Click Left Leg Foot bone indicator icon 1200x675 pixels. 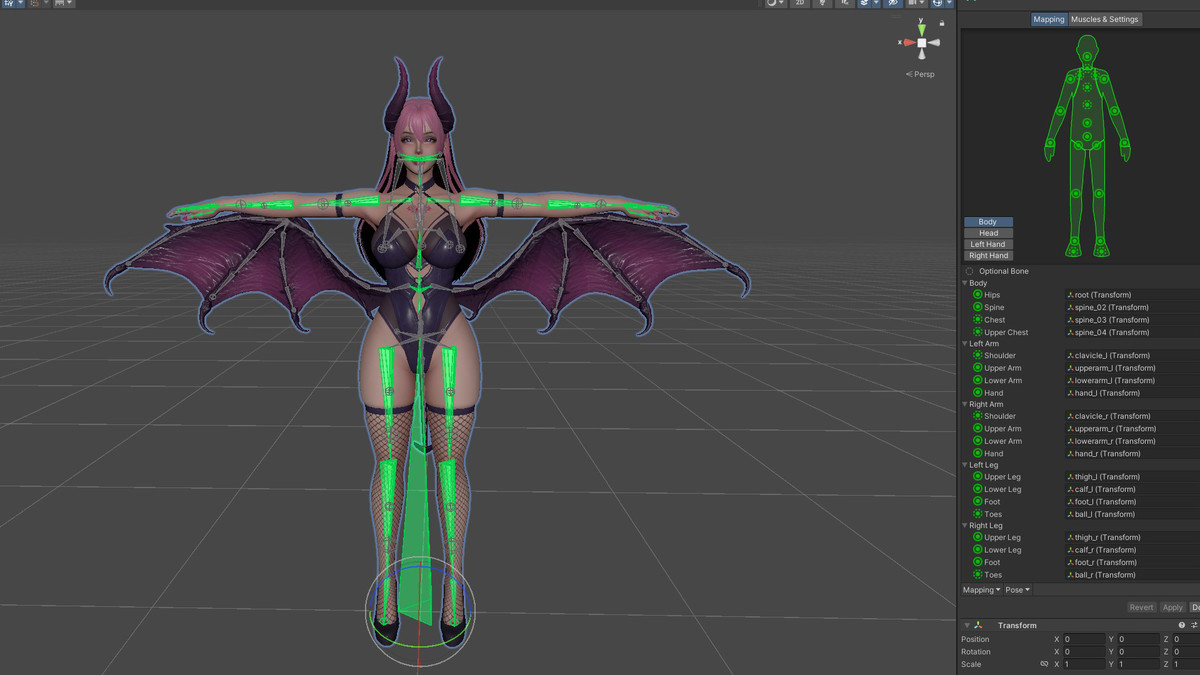[x=977, y=502]
